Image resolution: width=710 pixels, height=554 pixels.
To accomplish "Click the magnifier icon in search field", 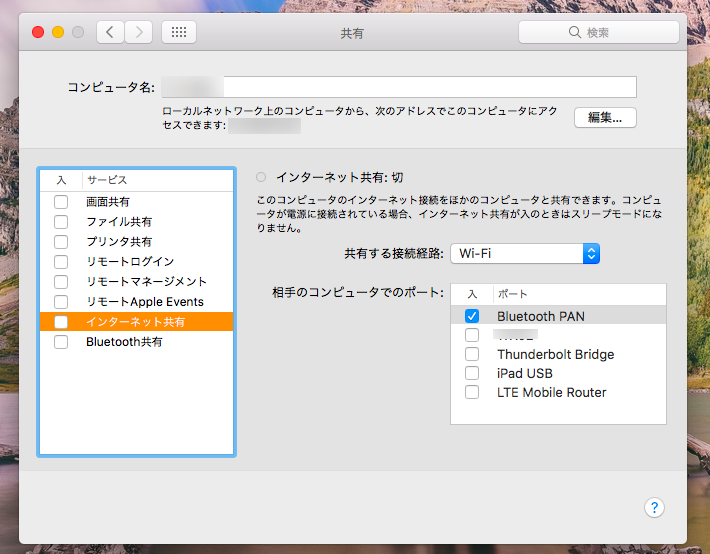I will click(575, 32).
